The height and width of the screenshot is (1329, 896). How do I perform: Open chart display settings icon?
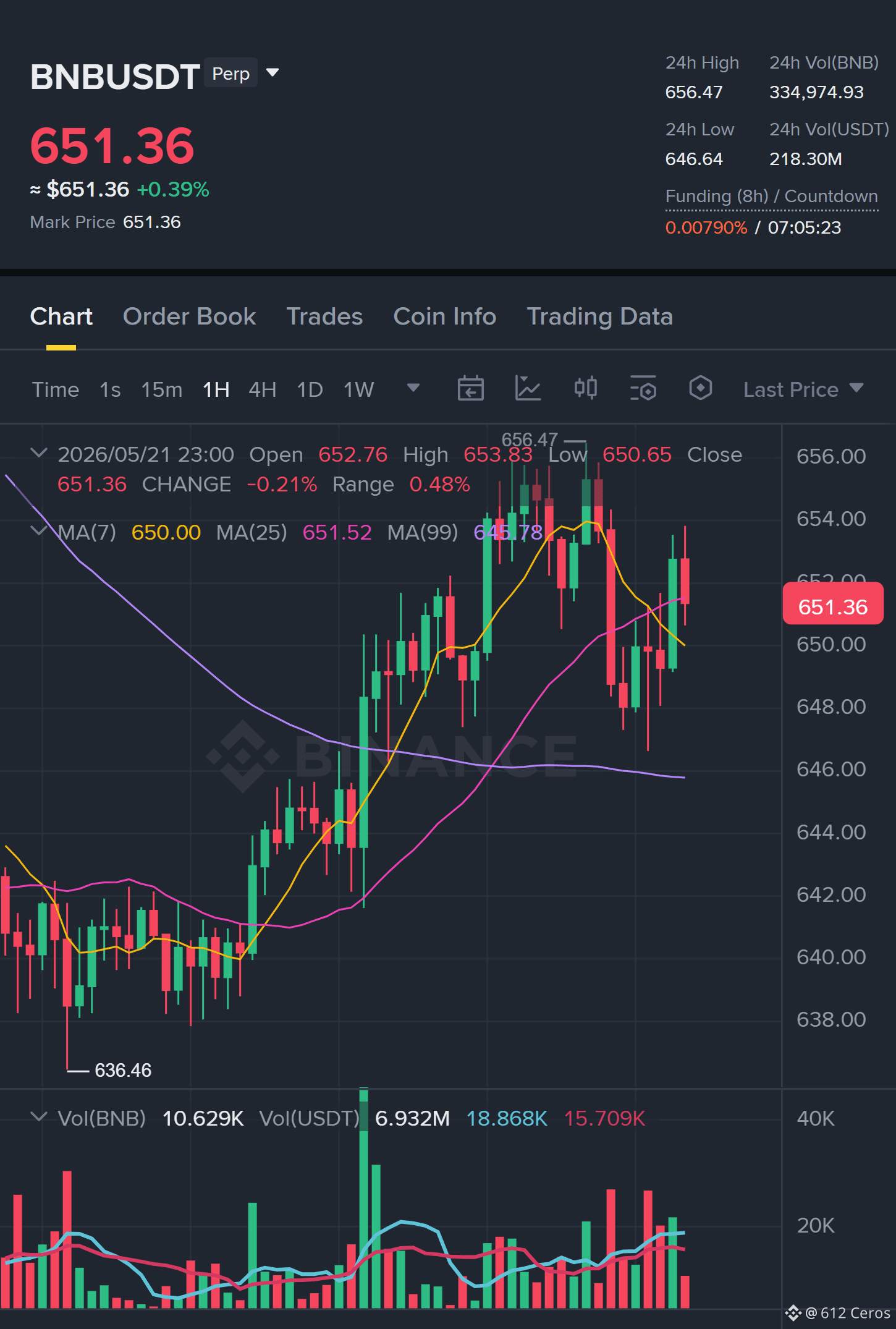(x=643, y=389)
